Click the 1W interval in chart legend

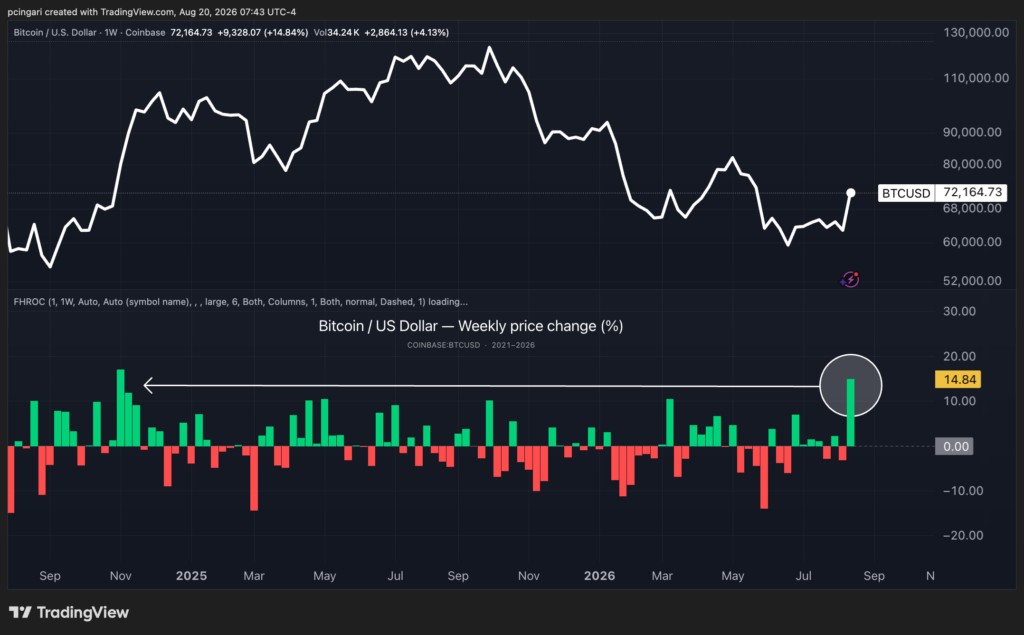[x=111, y=32]
